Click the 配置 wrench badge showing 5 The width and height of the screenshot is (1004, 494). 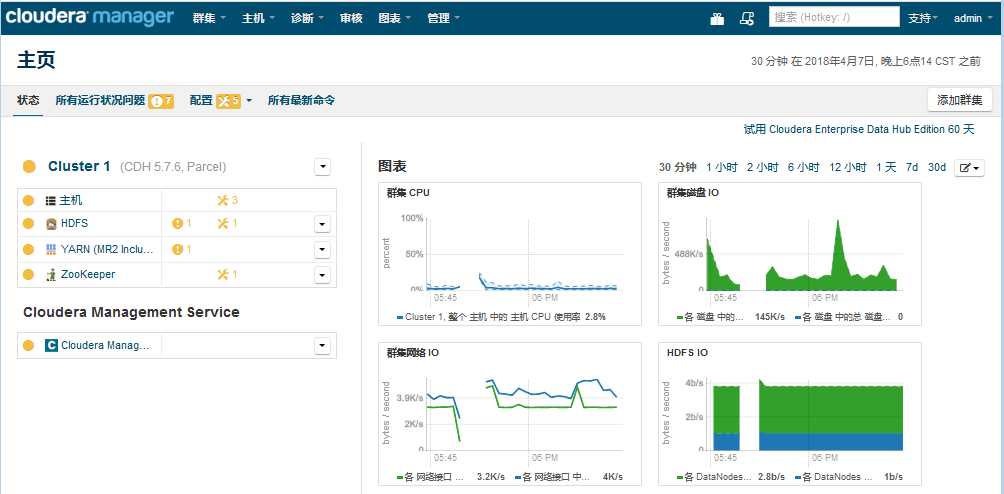click(x=229, y=100)
